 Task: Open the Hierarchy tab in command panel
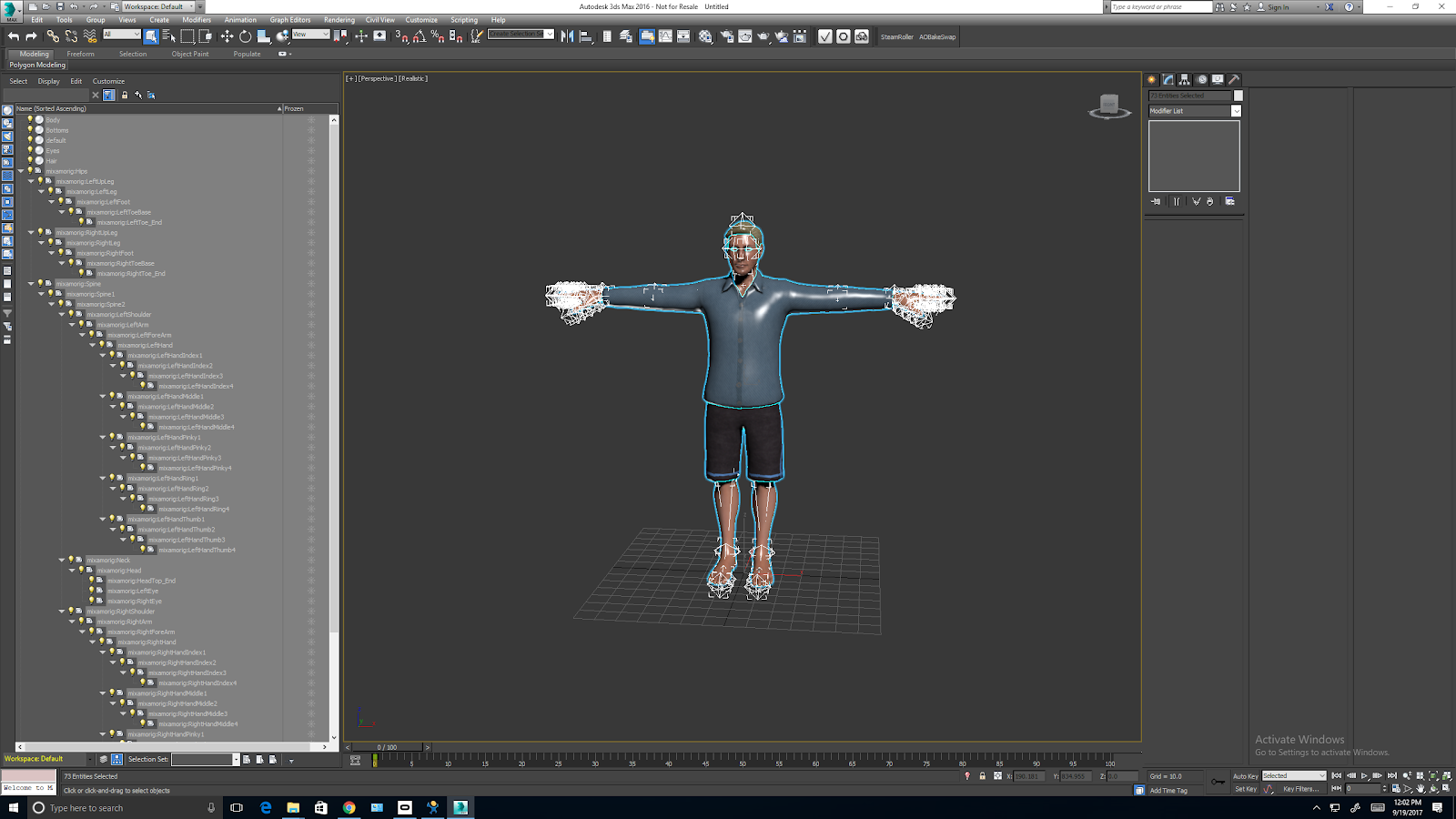(x=1185, y=80)
